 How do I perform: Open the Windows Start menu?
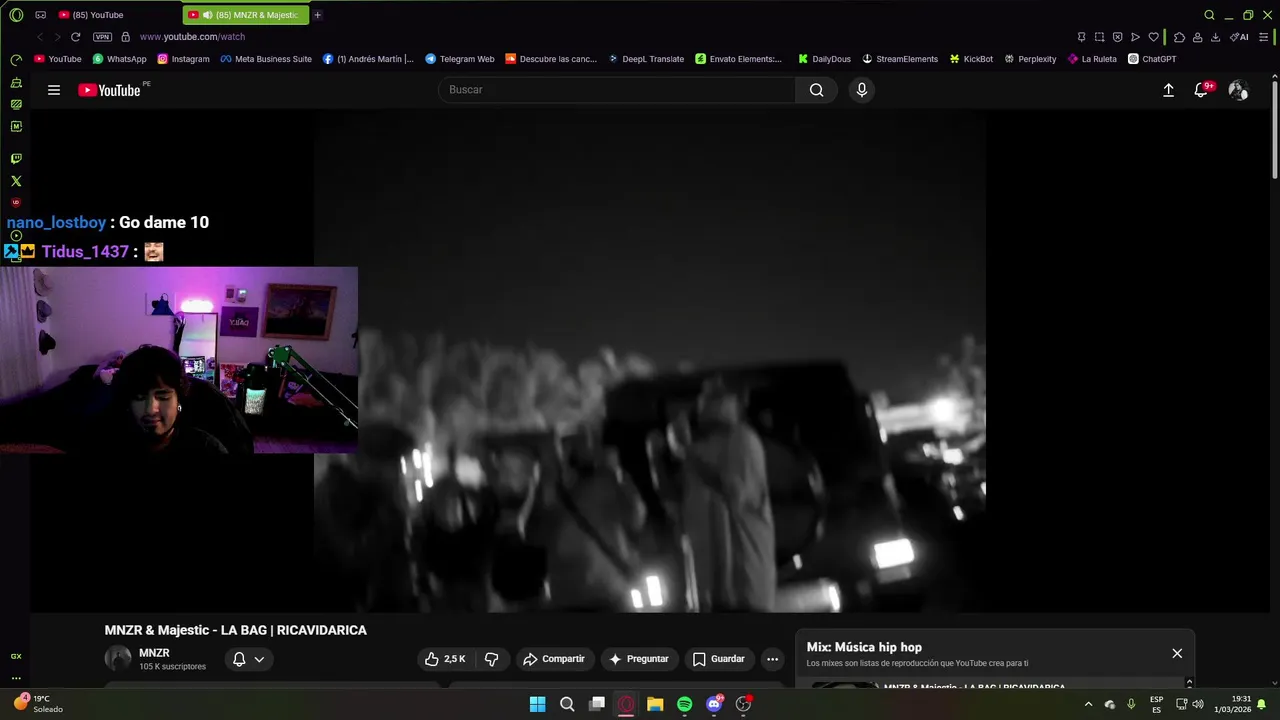[x=537, y=704]
